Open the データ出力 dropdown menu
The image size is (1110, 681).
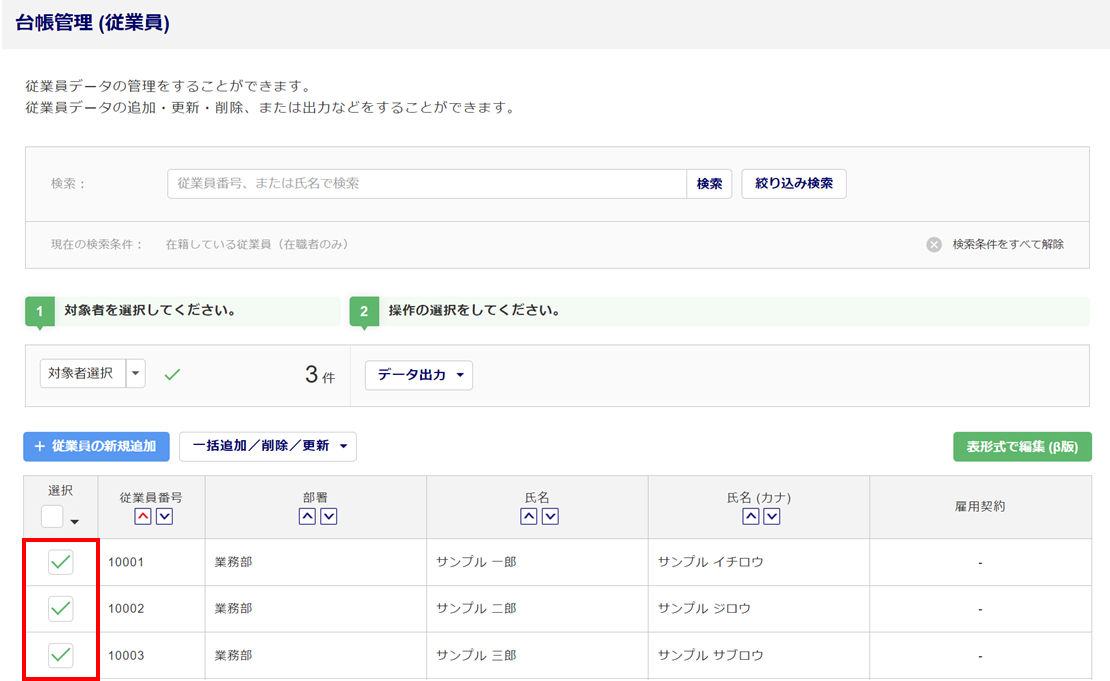point(419,375)
